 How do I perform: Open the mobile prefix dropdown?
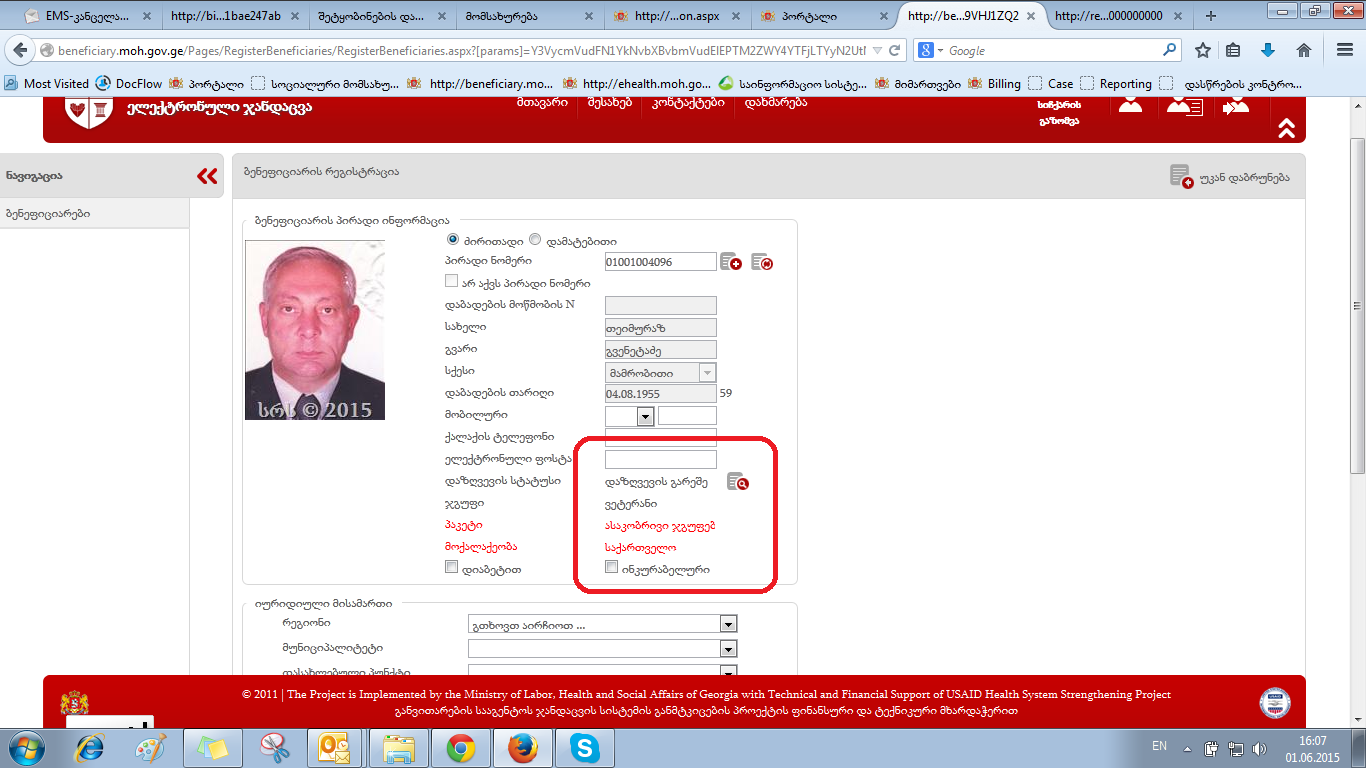click(644, 416)
